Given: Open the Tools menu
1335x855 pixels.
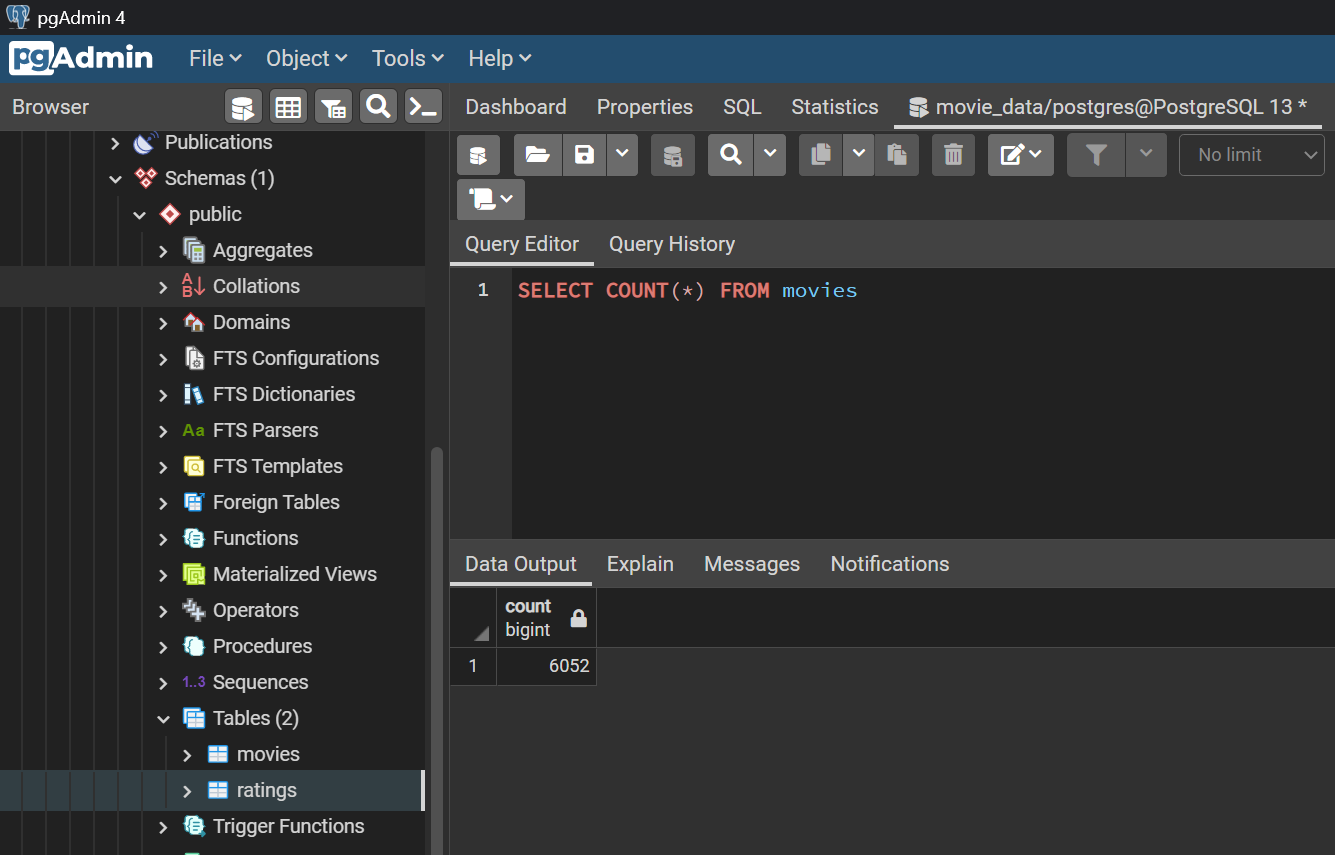Looking at the screenshot, I should [408, 58].
